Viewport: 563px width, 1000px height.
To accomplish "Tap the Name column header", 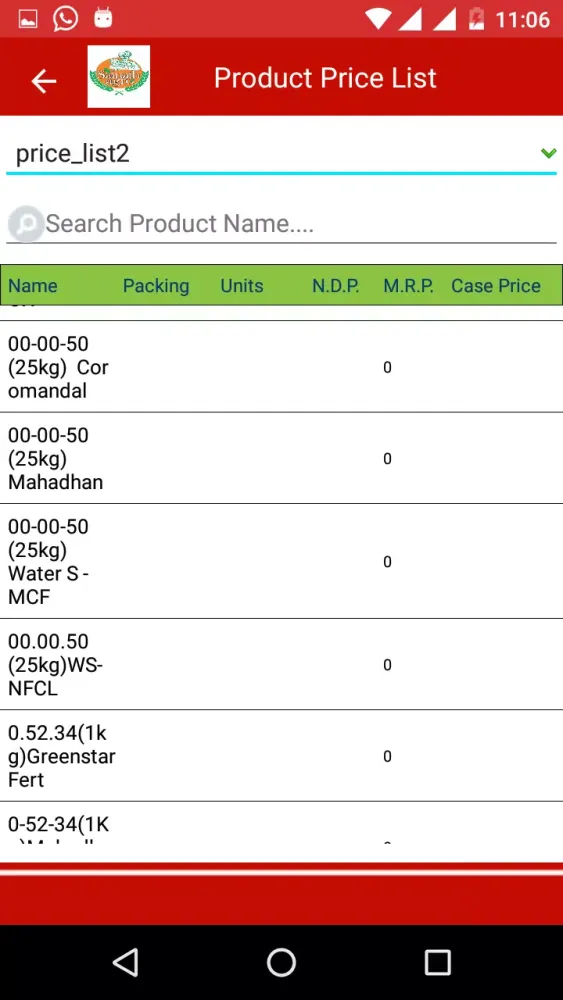I will (33, 286).
